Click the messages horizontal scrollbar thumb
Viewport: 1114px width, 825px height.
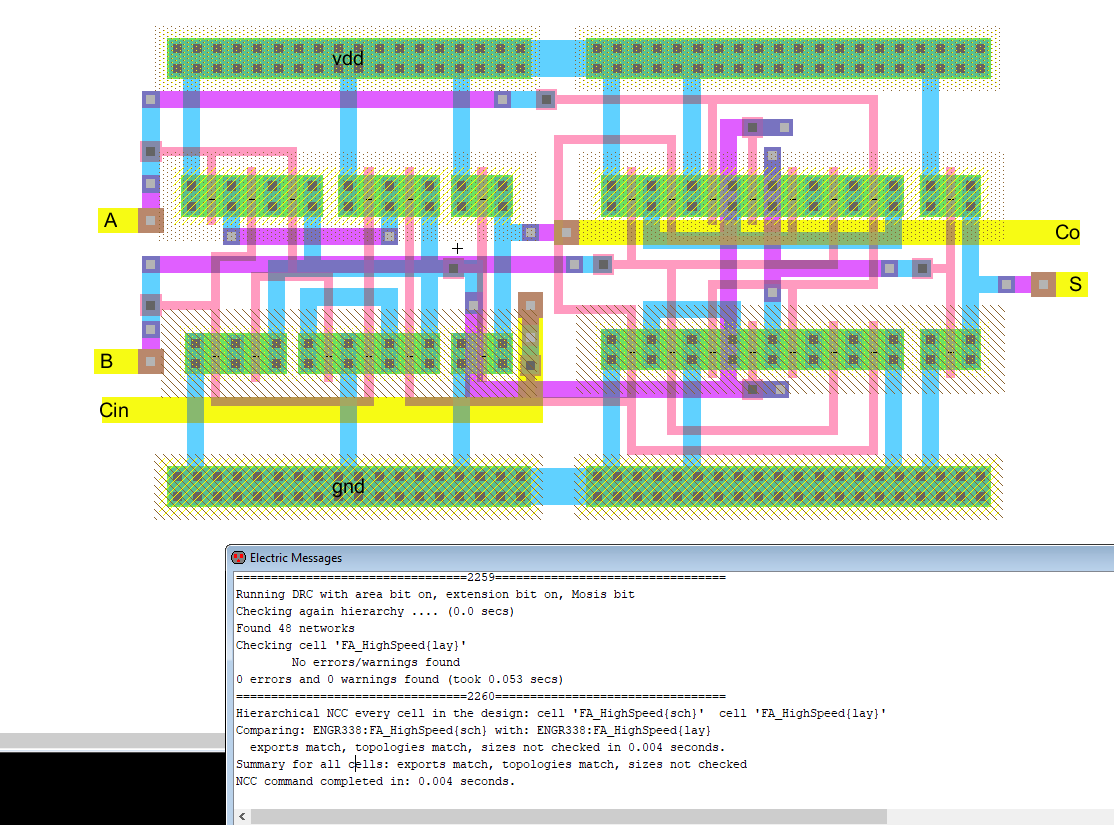(570, 817)
